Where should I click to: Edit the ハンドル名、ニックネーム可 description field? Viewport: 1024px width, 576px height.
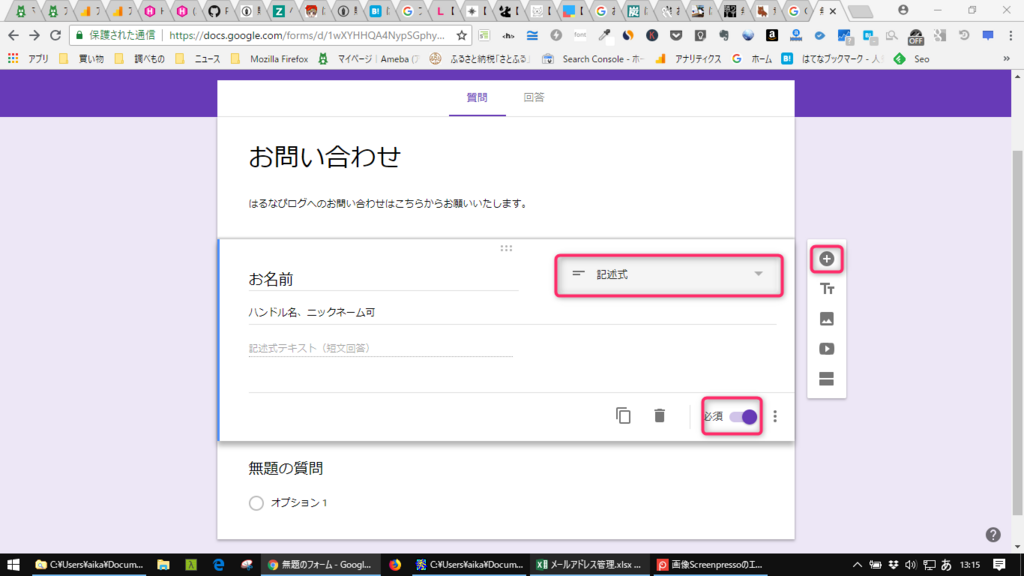point(512,313)
